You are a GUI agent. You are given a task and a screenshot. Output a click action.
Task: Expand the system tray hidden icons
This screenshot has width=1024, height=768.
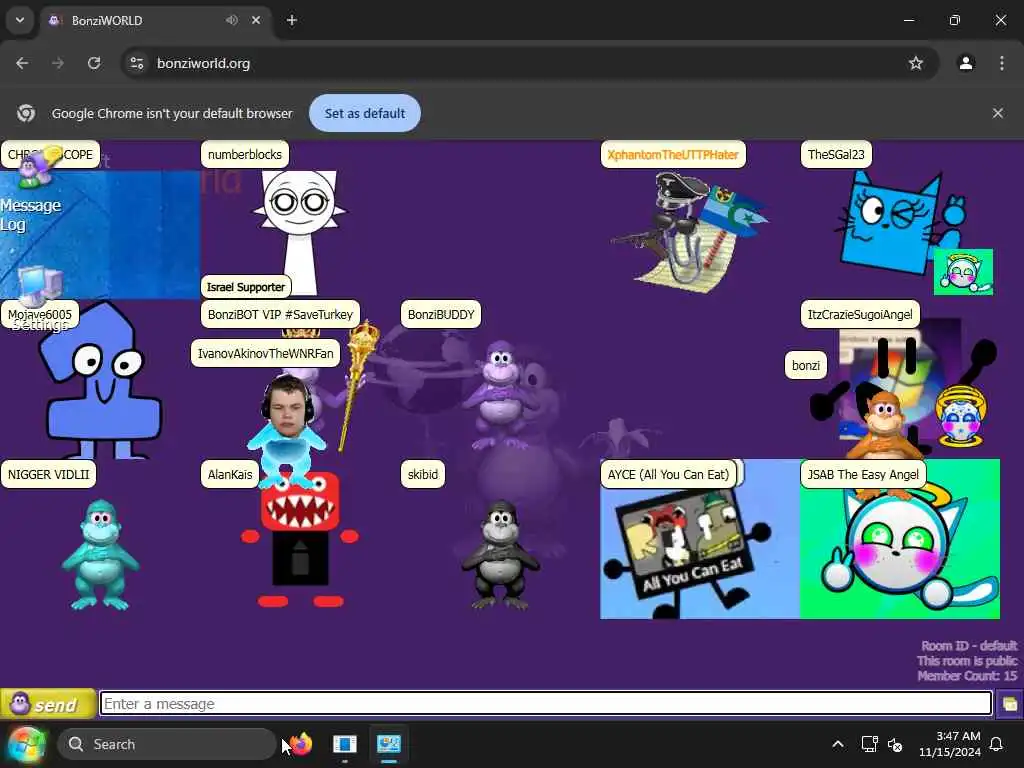pyautogui.click(x=838, y=744)
